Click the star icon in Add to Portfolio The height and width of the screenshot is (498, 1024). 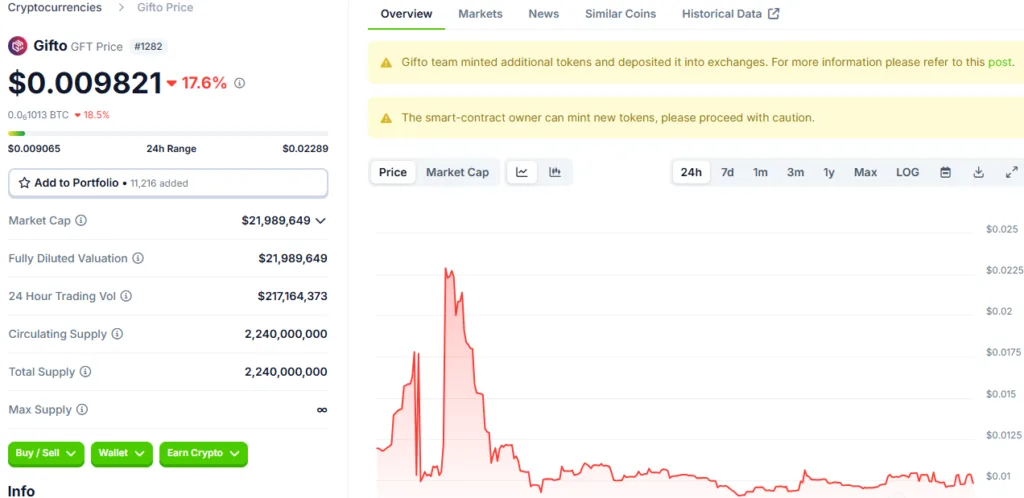(24, 183)
